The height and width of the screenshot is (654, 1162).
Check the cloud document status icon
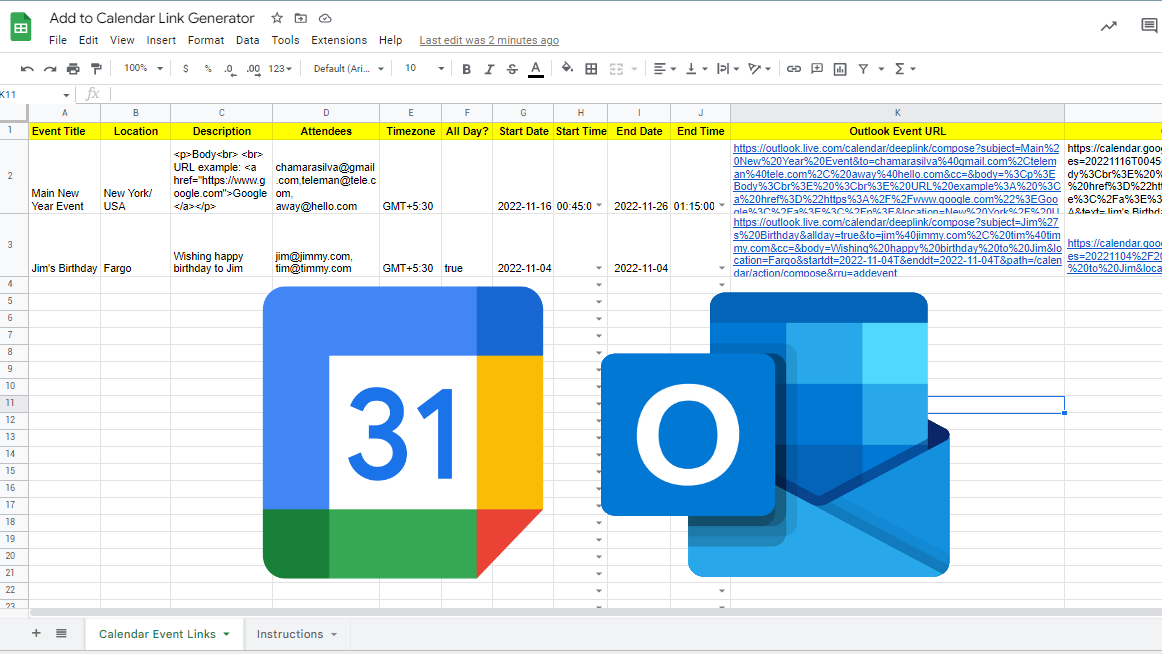coord(325,18)
